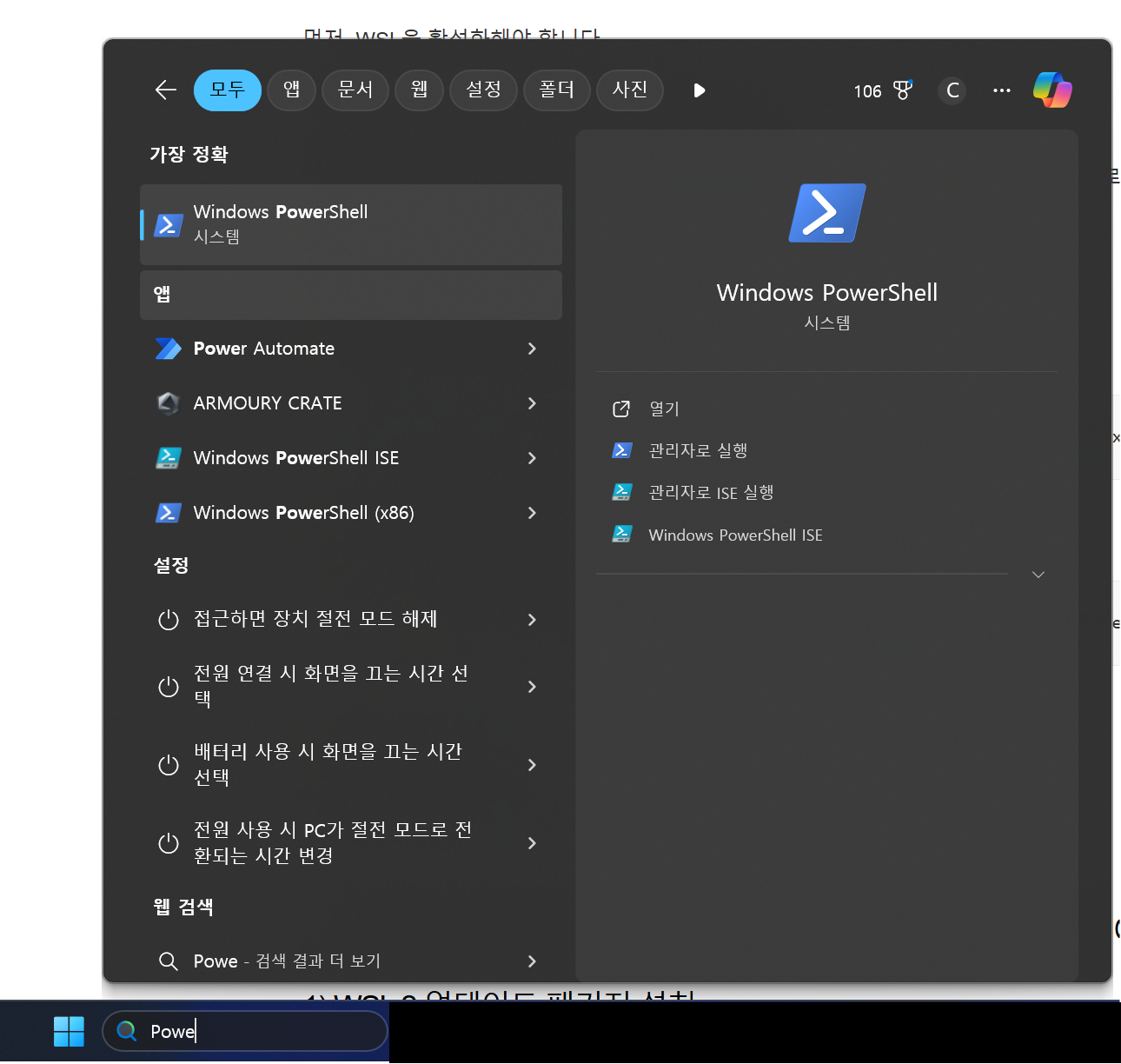
Task: Open the 106 rewards points trophy
Action: pos(883,90)
